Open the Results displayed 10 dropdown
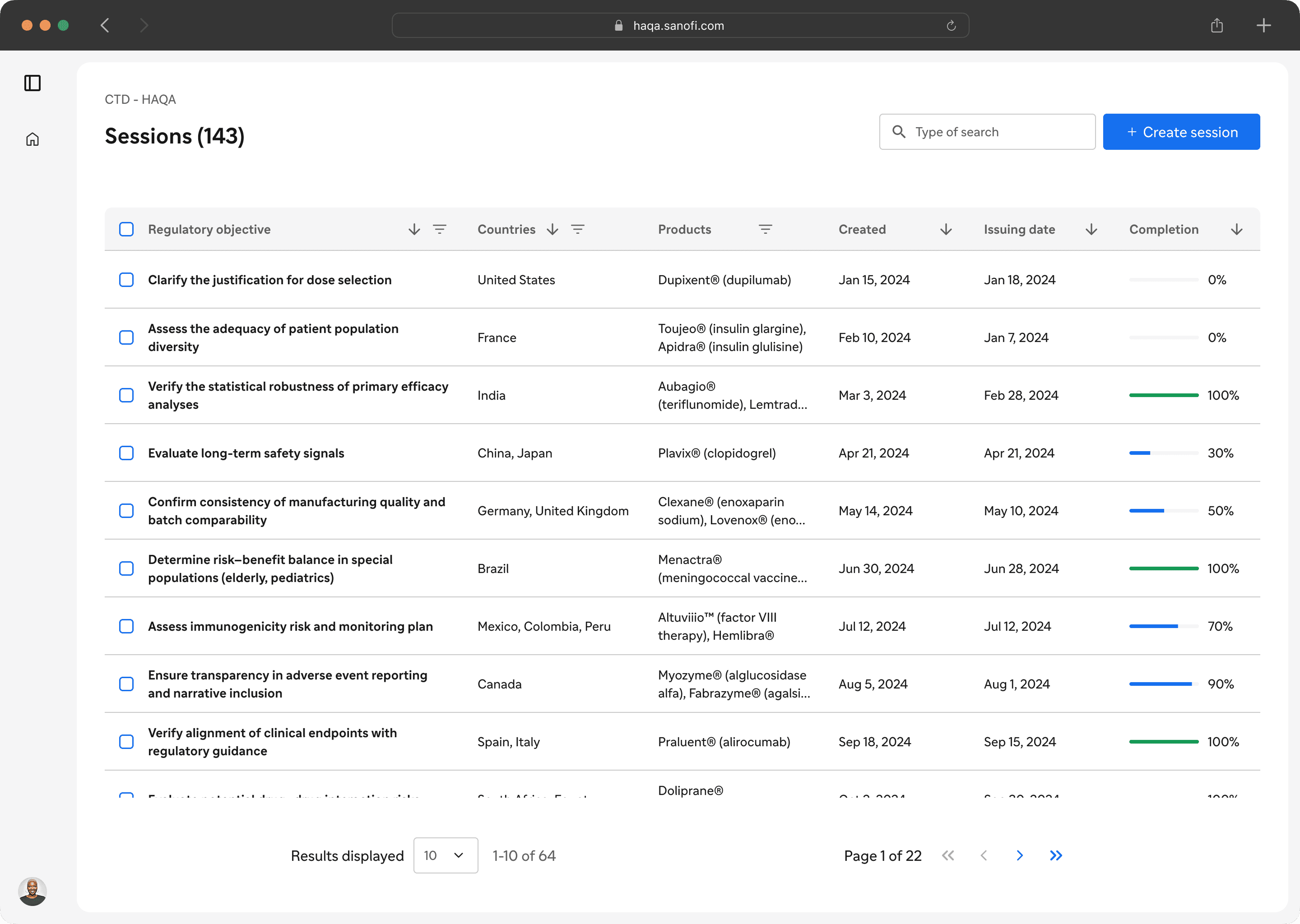Screen dimensions: 1300x924 point(445,855)
